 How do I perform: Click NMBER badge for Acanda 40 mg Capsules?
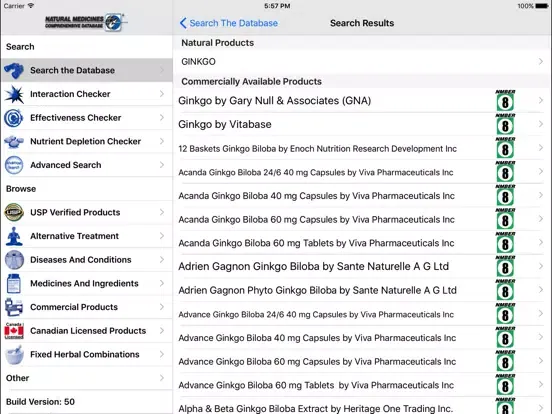tap(505, 195)
